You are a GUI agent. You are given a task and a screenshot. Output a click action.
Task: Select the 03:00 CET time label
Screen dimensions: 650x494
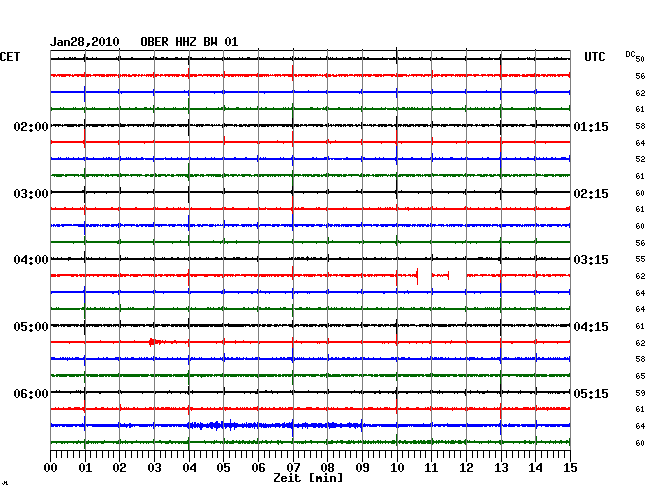[x=31, y=194]
